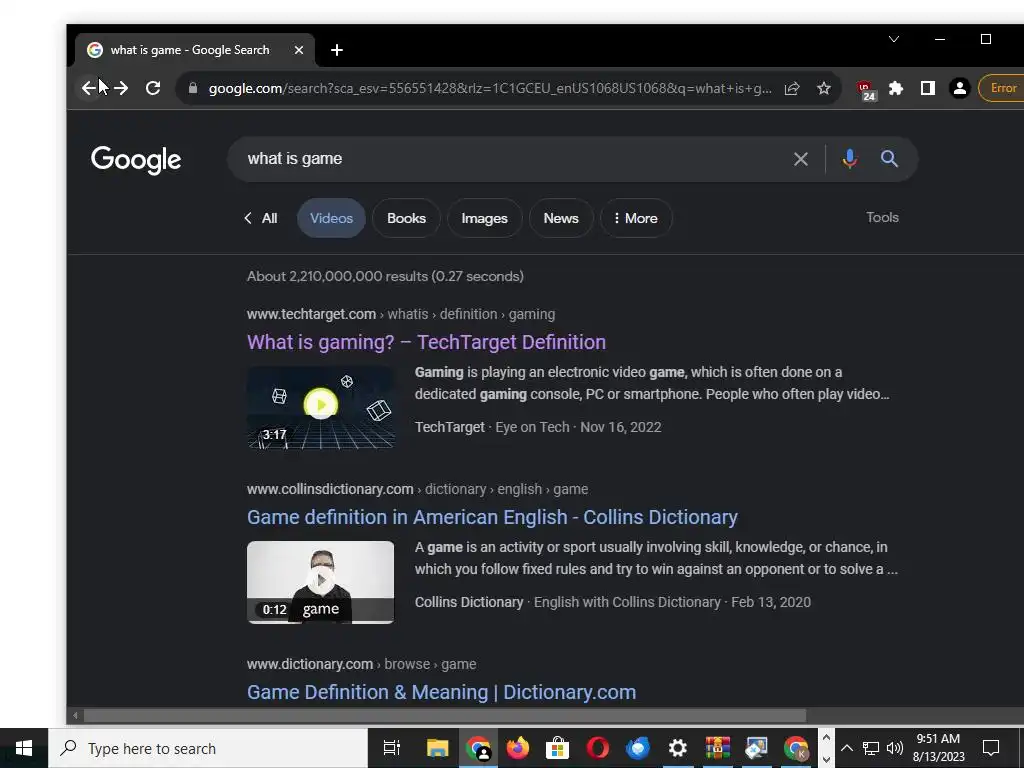Open the Extensions puzzle icon
Screen dimensions: 1024x768
896,88
